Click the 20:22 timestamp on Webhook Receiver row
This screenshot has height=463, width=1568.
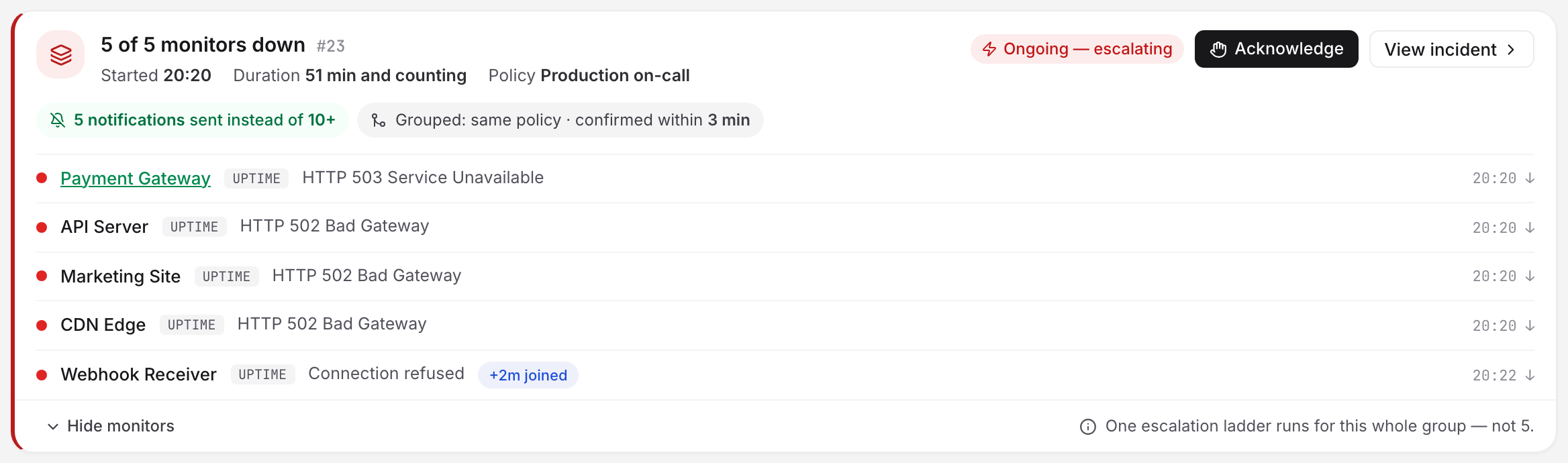point(1494,375)
